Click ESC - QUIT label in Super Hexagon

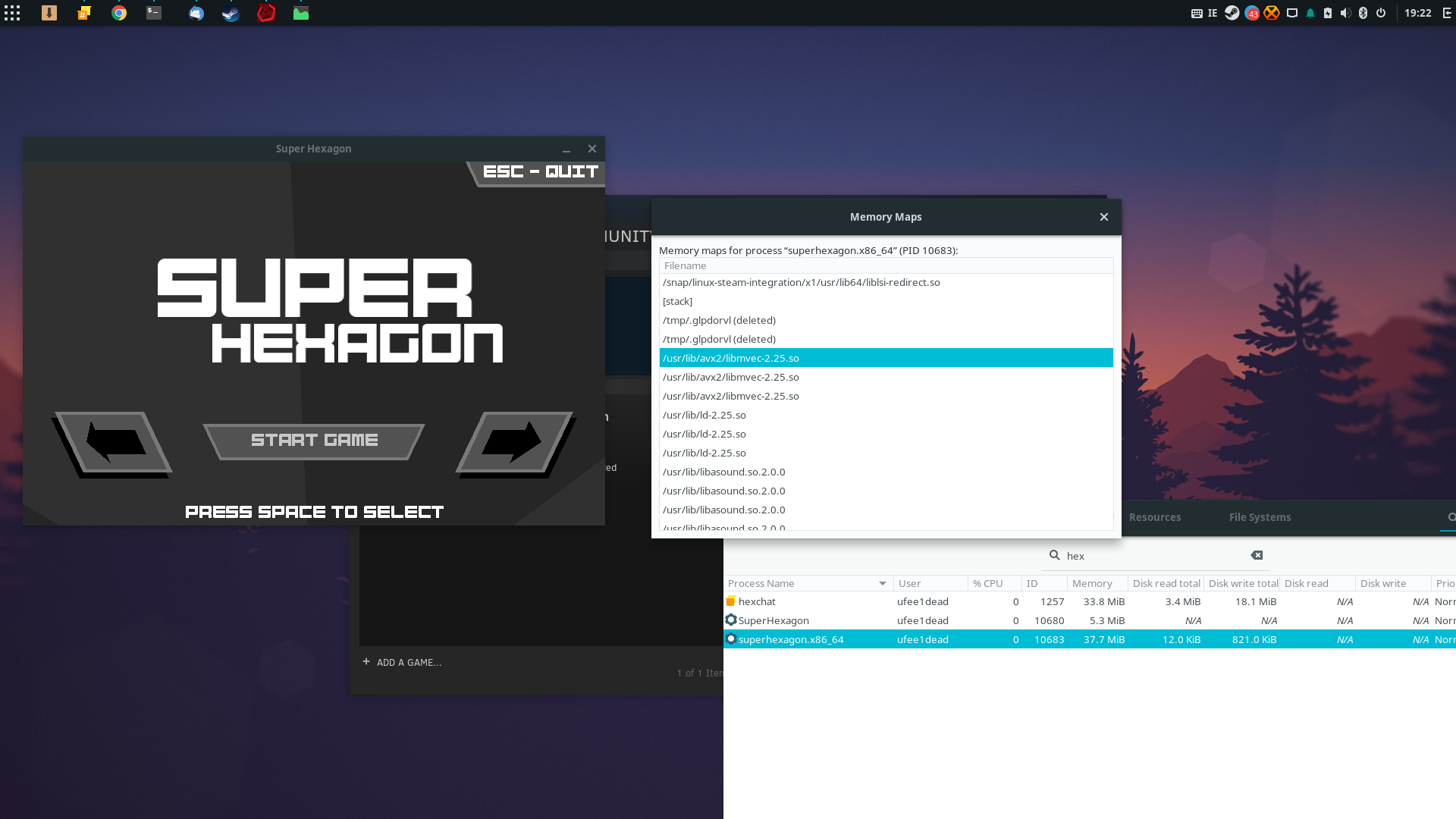pyautogui.click(x=540, y=172)
